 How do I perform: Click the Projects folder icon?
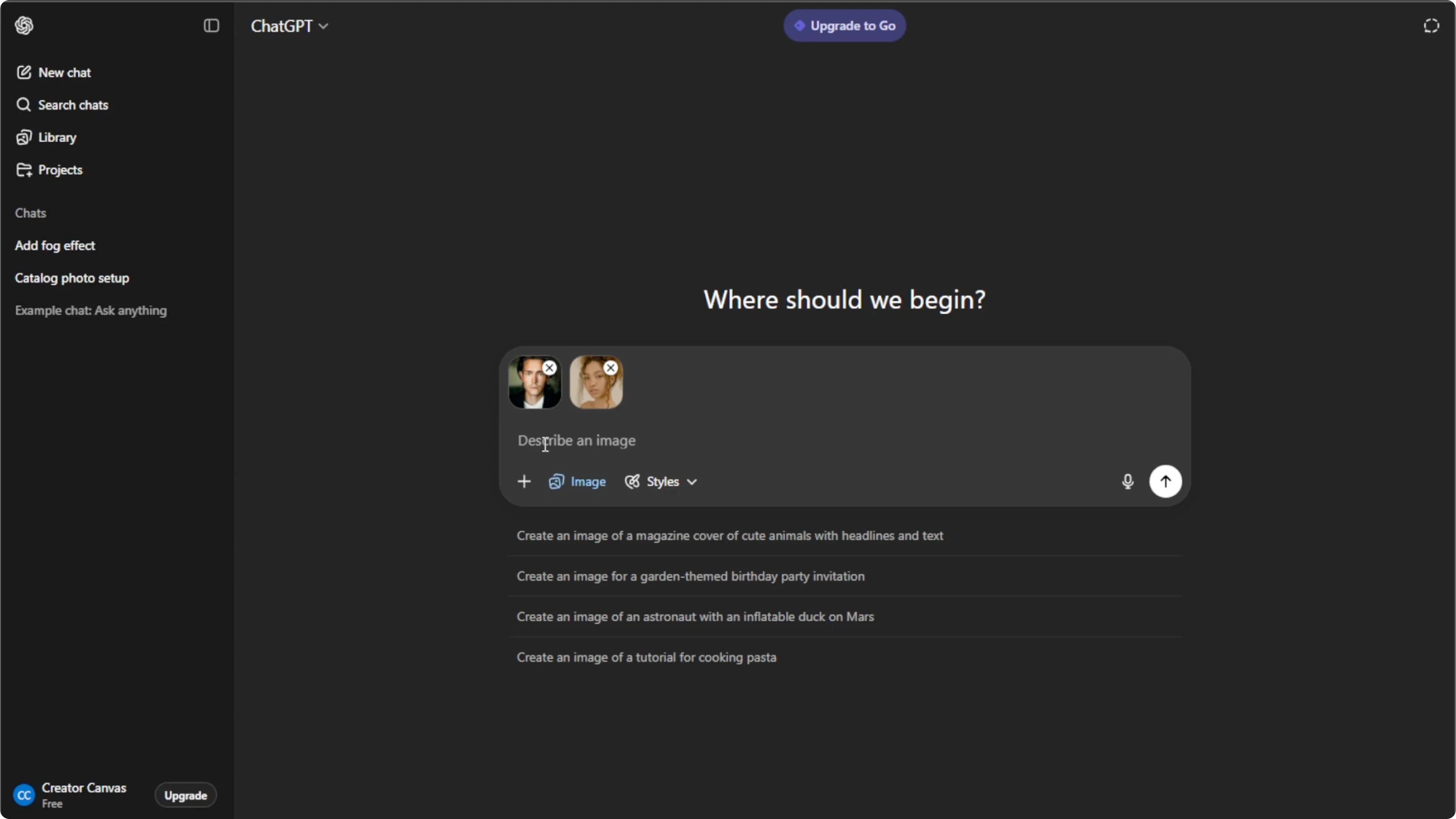pyautogui.click(x=24, y=170)
